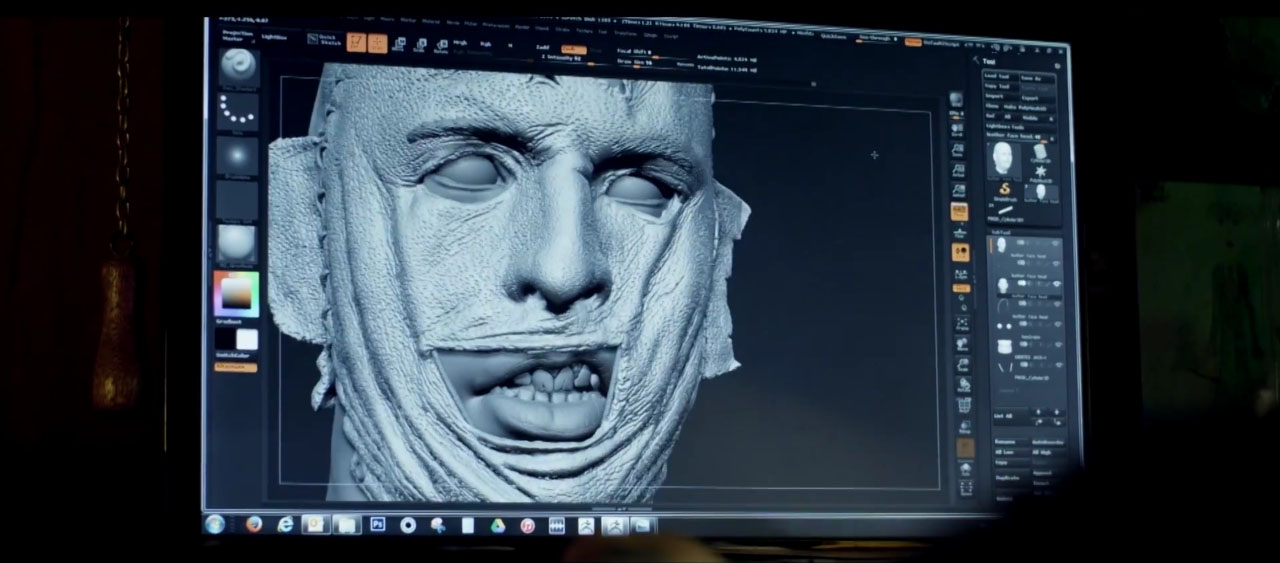The image size is (1280, 563).
Task: Open the empty Texture slot
Action: 237,200
